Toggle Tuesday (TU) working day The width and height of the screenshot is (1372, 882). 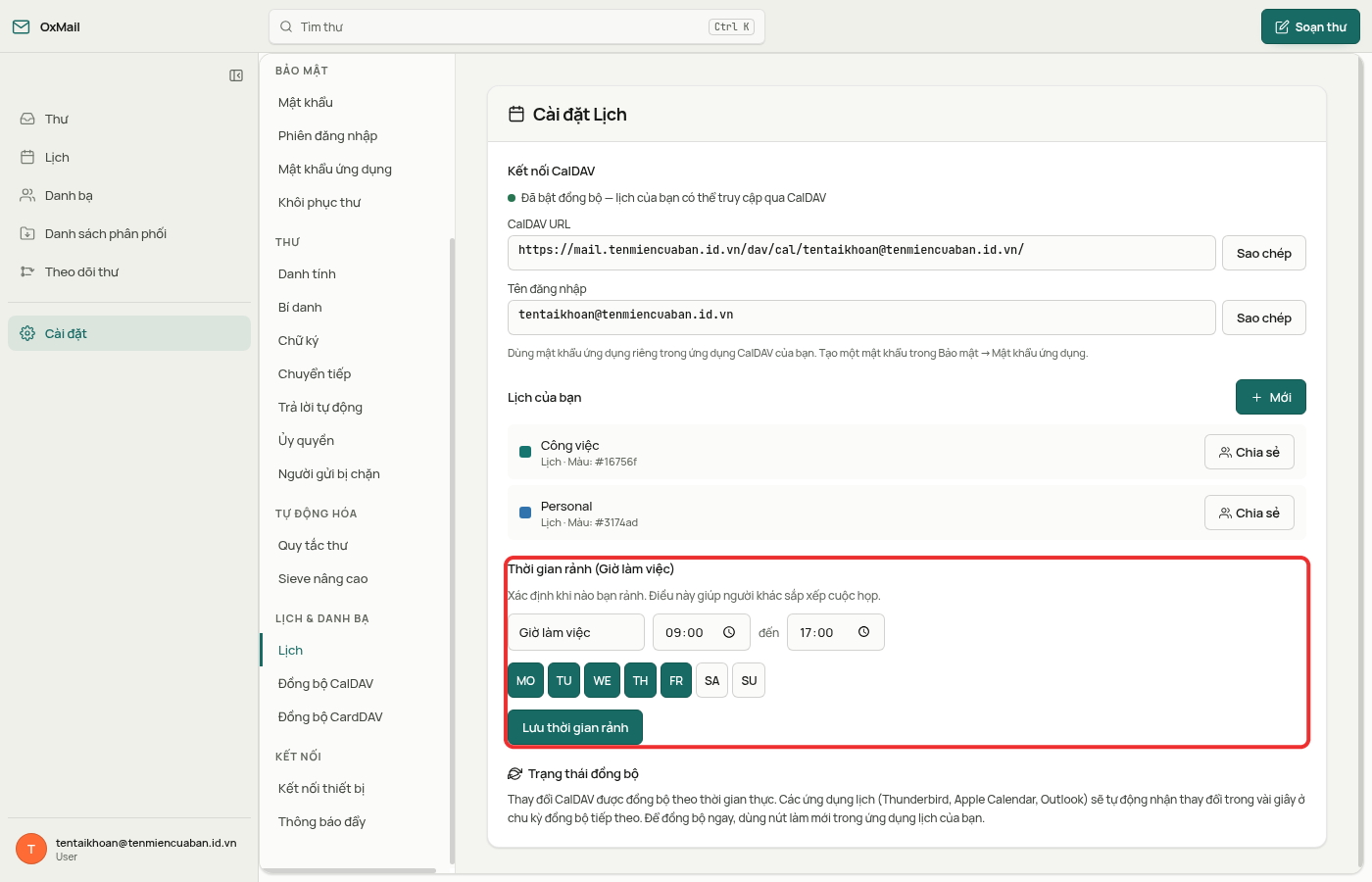coord(563,680)
